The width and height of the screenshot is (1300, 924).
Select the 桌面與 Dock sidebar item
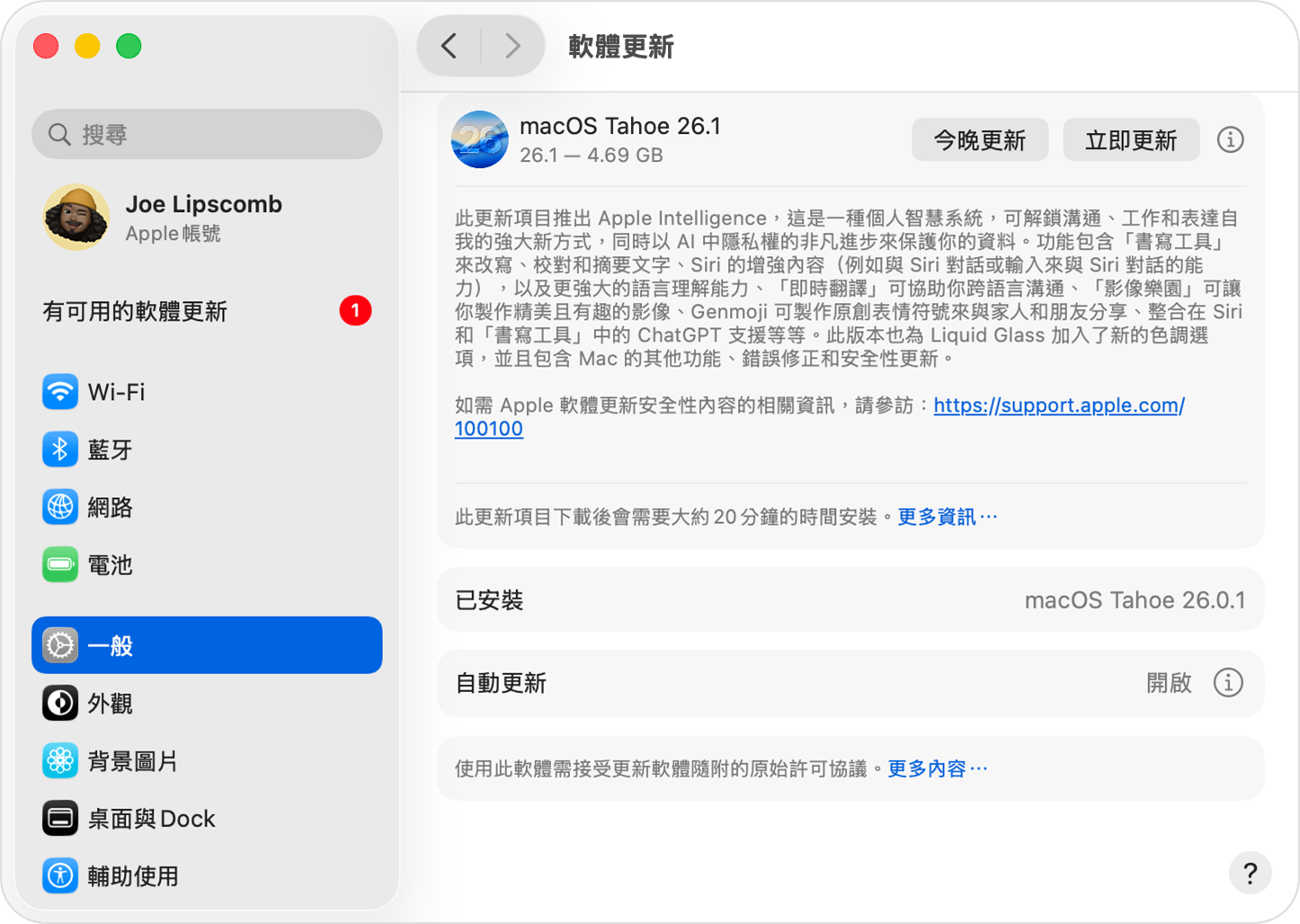pyautogui.click(x=207, y=819)
